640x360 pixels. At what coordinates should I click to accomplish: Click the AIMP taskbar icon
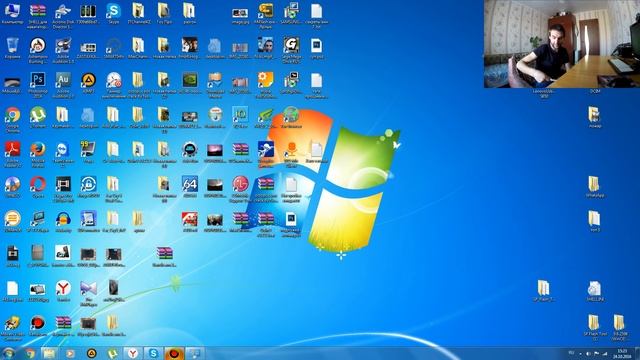[91, 353]
